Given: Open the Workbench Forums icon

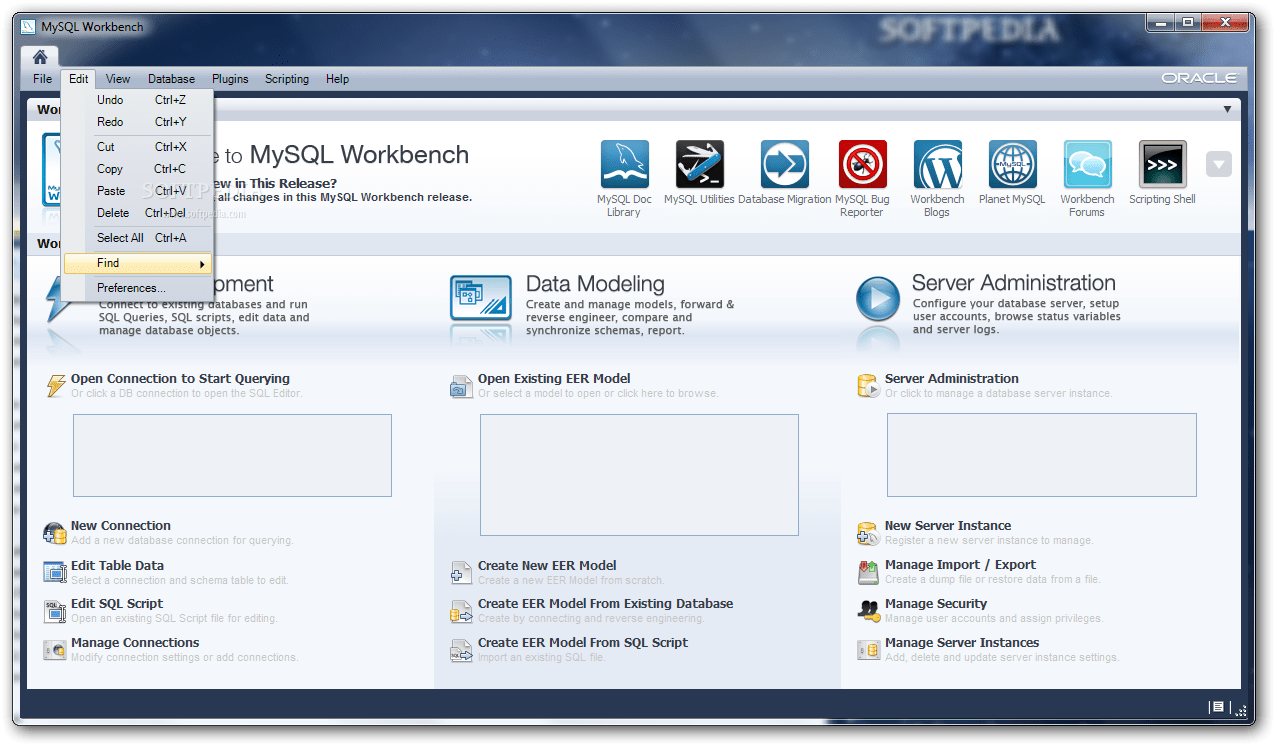Looking at the screenshot, I should click(x=1087, y=164).
